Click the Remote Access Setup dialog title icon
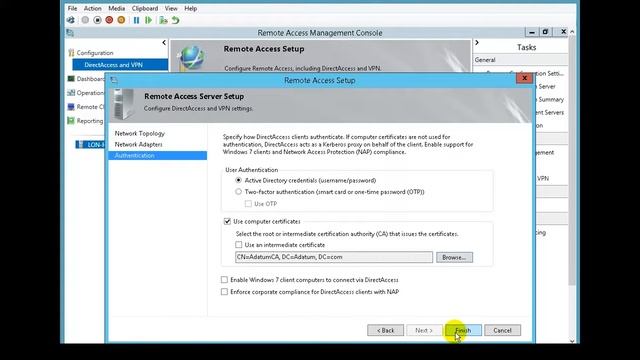Viewport: 640px width, 360px height. click(114, 80)
